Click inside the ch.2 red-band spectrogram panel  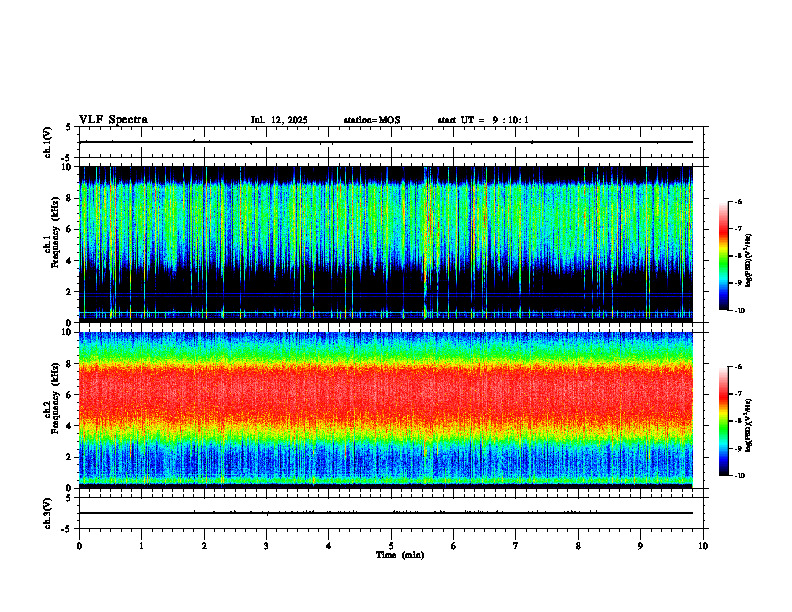click(386, 410)
